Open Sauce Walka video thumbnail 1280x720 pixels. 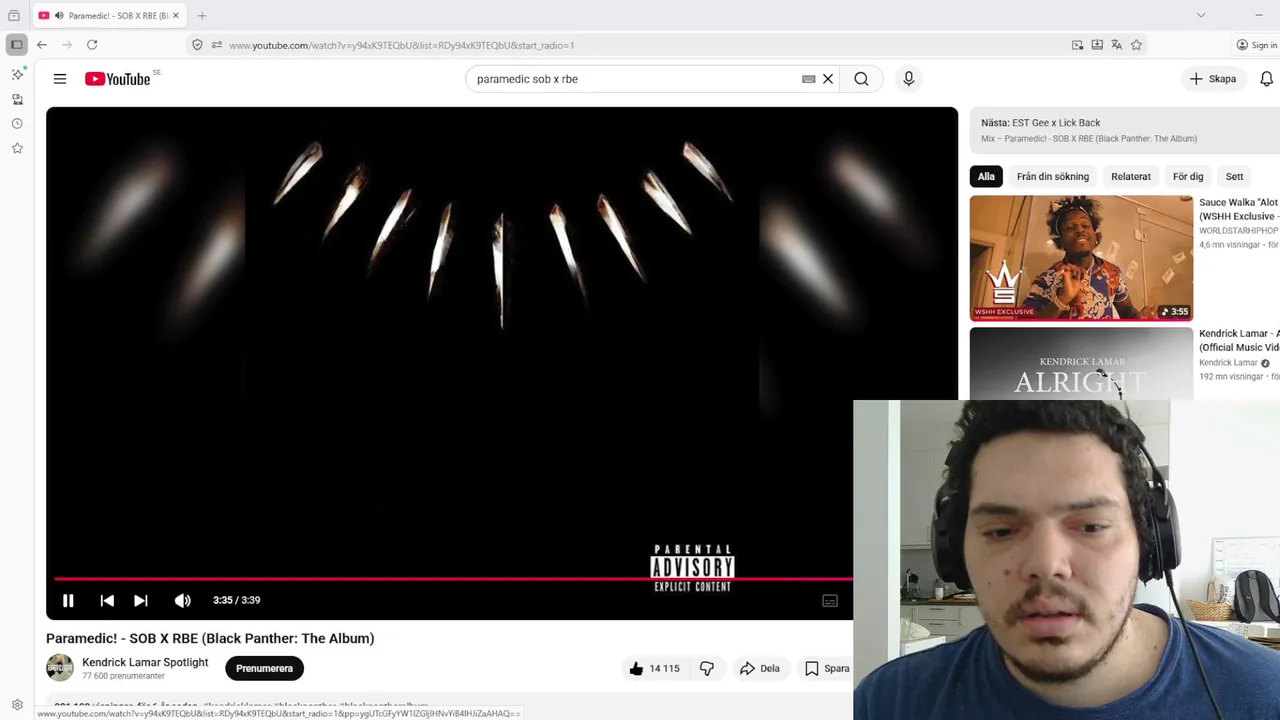1081,258
